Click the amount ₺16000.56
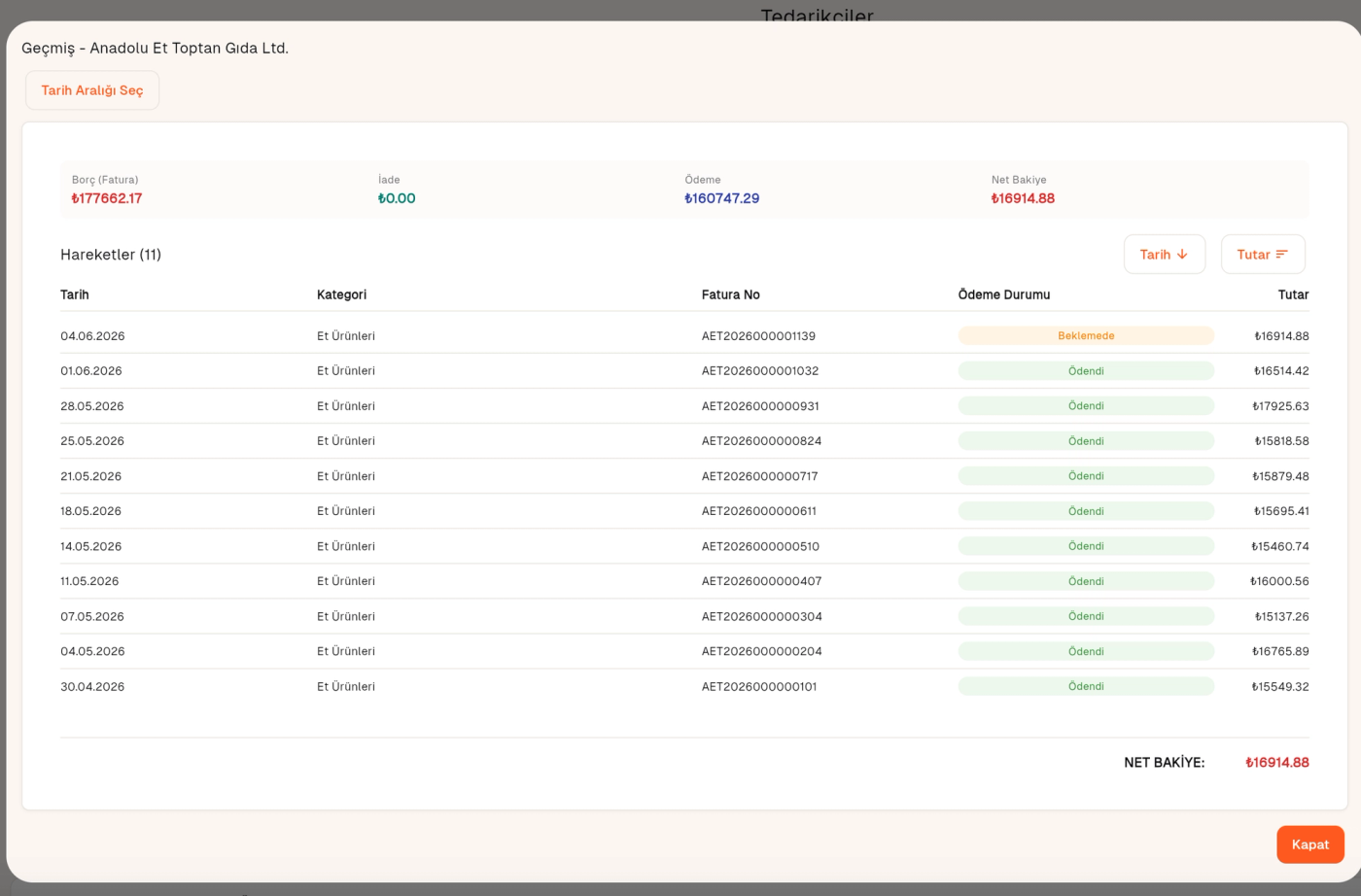The width and height of the screenshot is (1361, 896). click(1279, 581)
